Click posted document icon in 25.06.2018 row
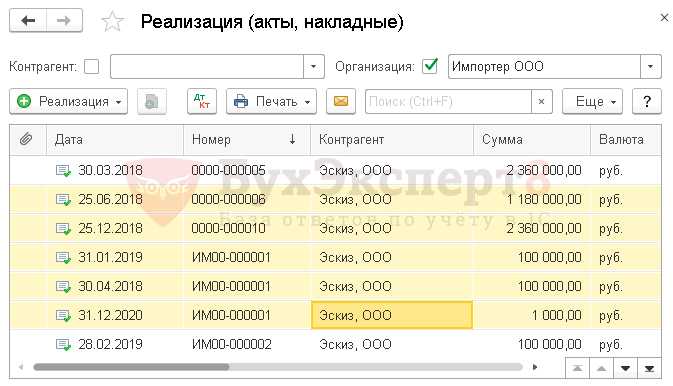 coord(64,200)
